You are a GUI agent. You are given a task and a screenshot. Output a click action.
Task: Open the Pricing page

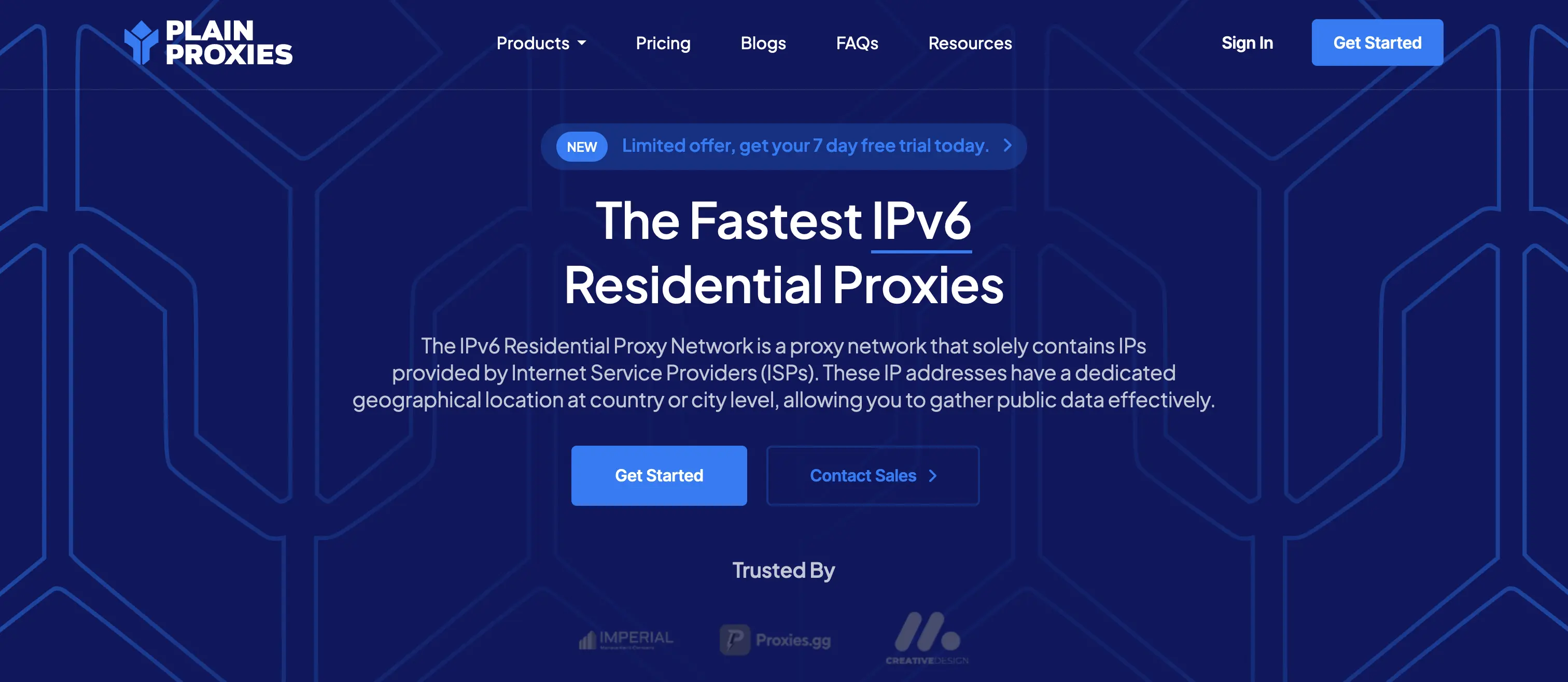[663, 42]
